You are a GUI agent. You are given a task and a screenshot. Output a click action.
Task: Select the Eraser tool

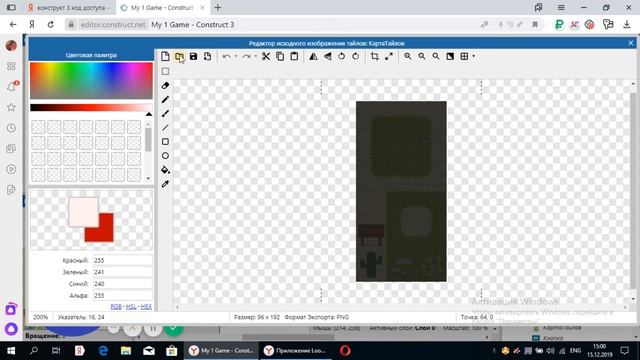[x=165, y=86]
